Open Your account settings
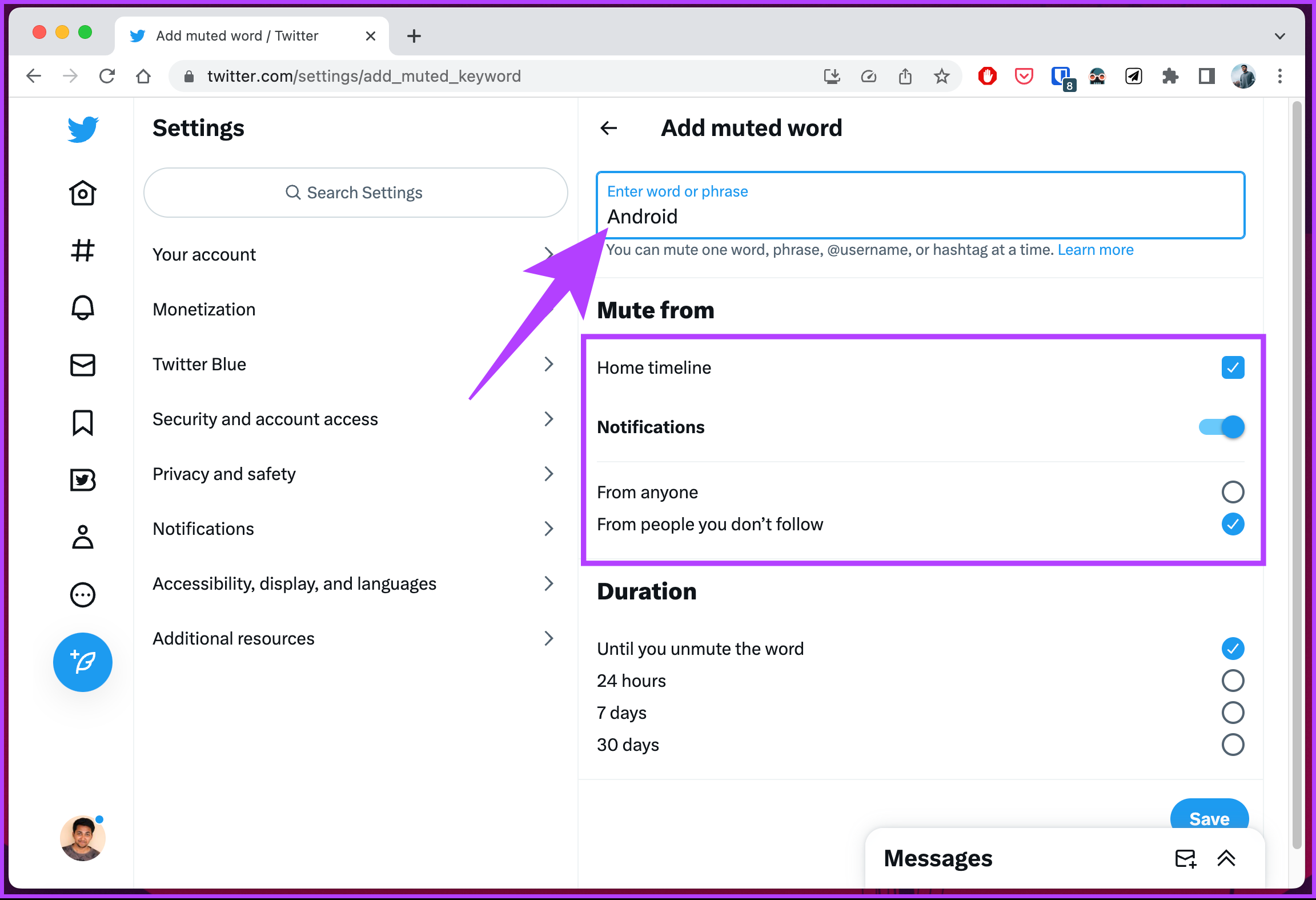Screen dimensions: 1316x900 355,254
